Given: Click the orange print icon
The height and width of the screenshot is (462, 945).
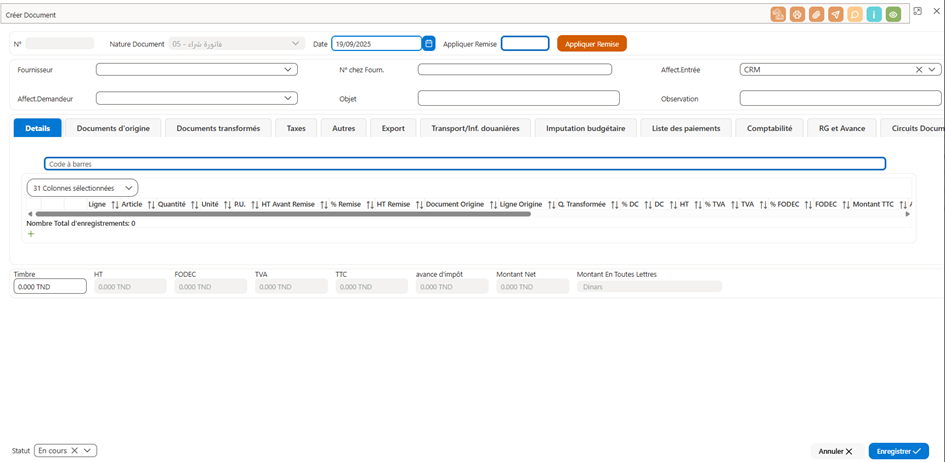Looking at the screenshot, I should click(x=797, y=14).
